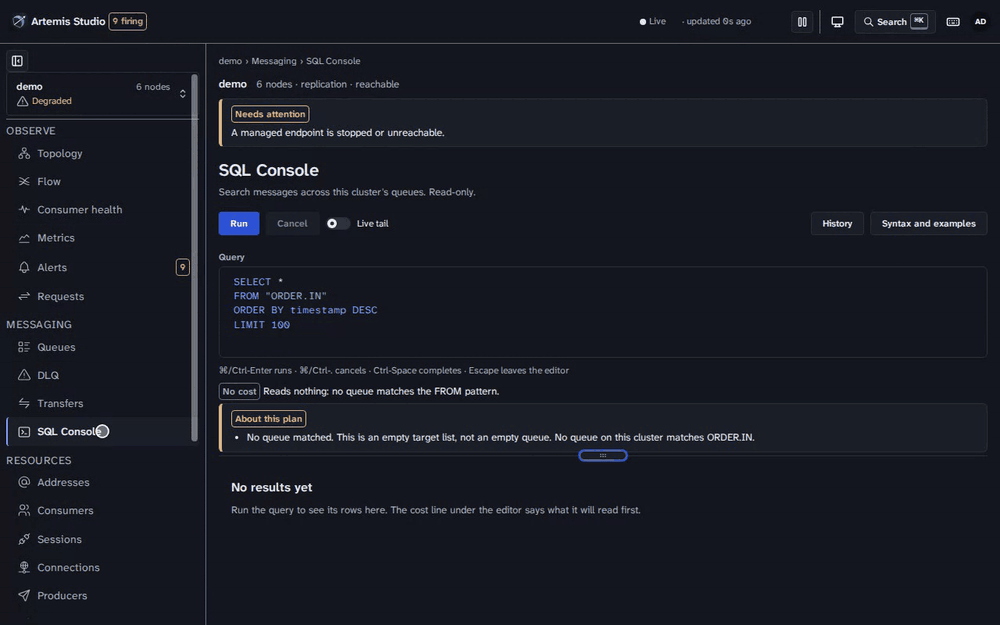1000x625 pixels.
Task: Click the demo breadcrumb link
Action: pos(230,61)
